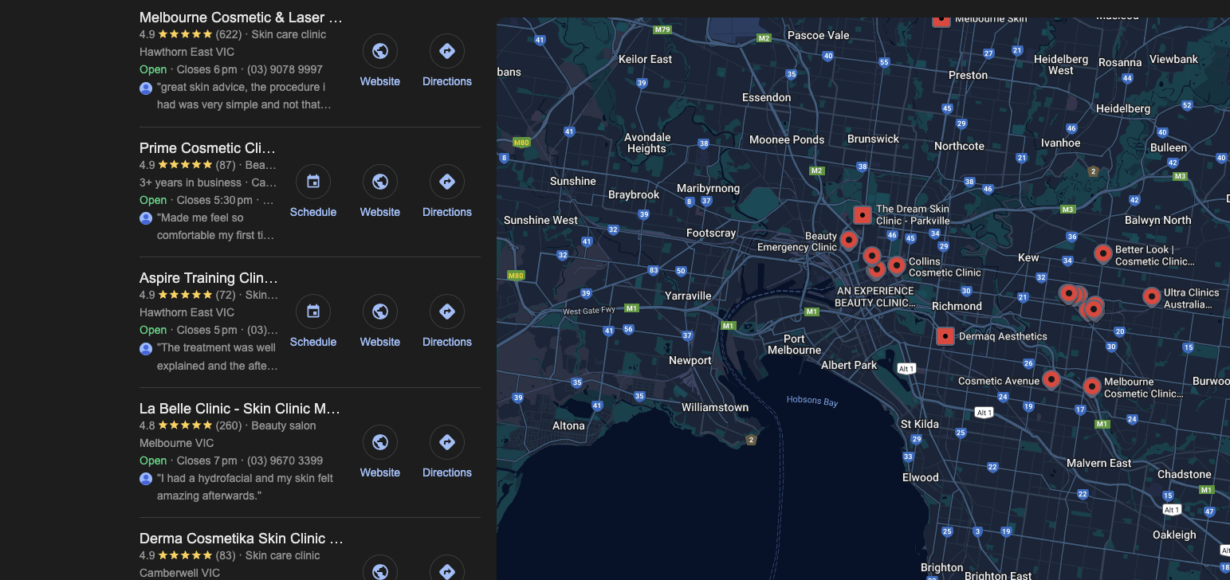Click The Dream Skin Clinic Parkville marker

pos(862,214)
